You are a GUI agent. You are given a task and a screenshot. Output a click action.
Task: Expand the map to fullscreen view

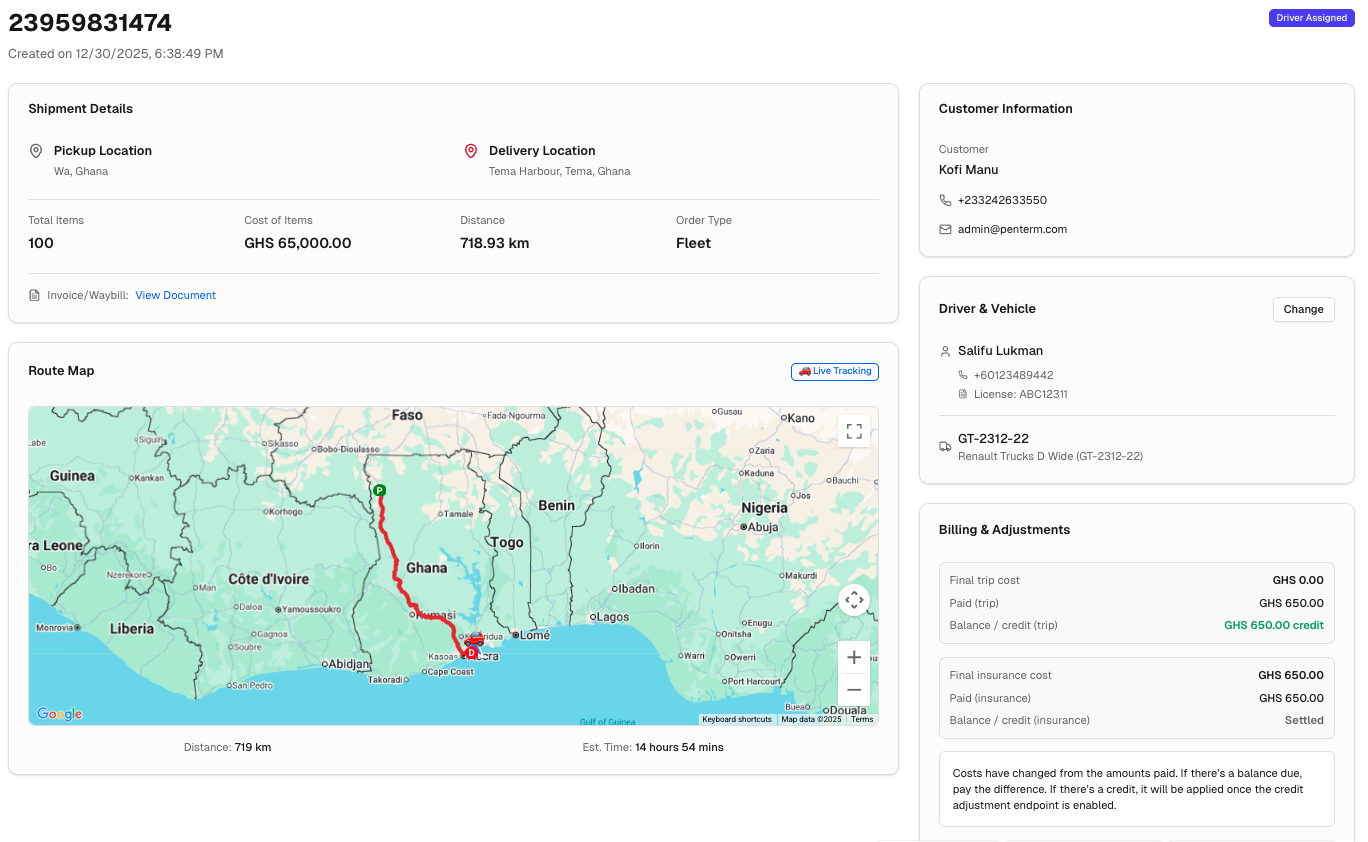[854, 431]
